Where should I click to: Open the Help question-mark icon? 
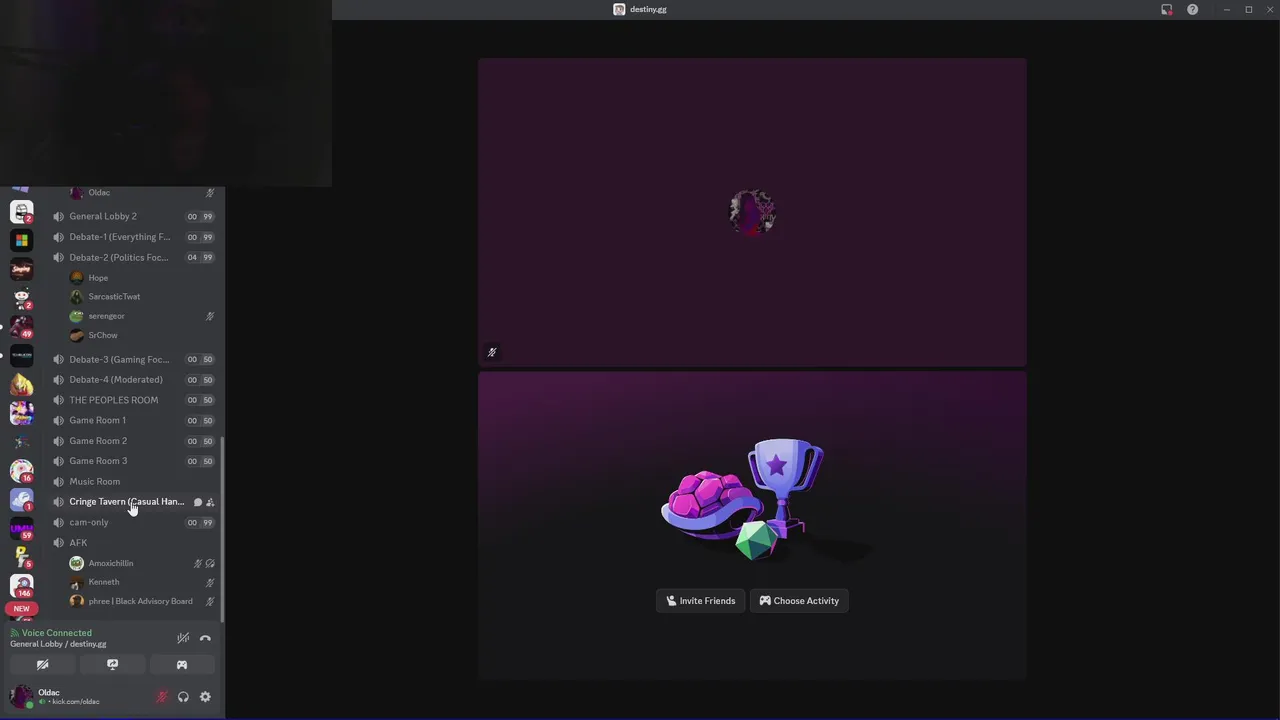click(1192, 9)
